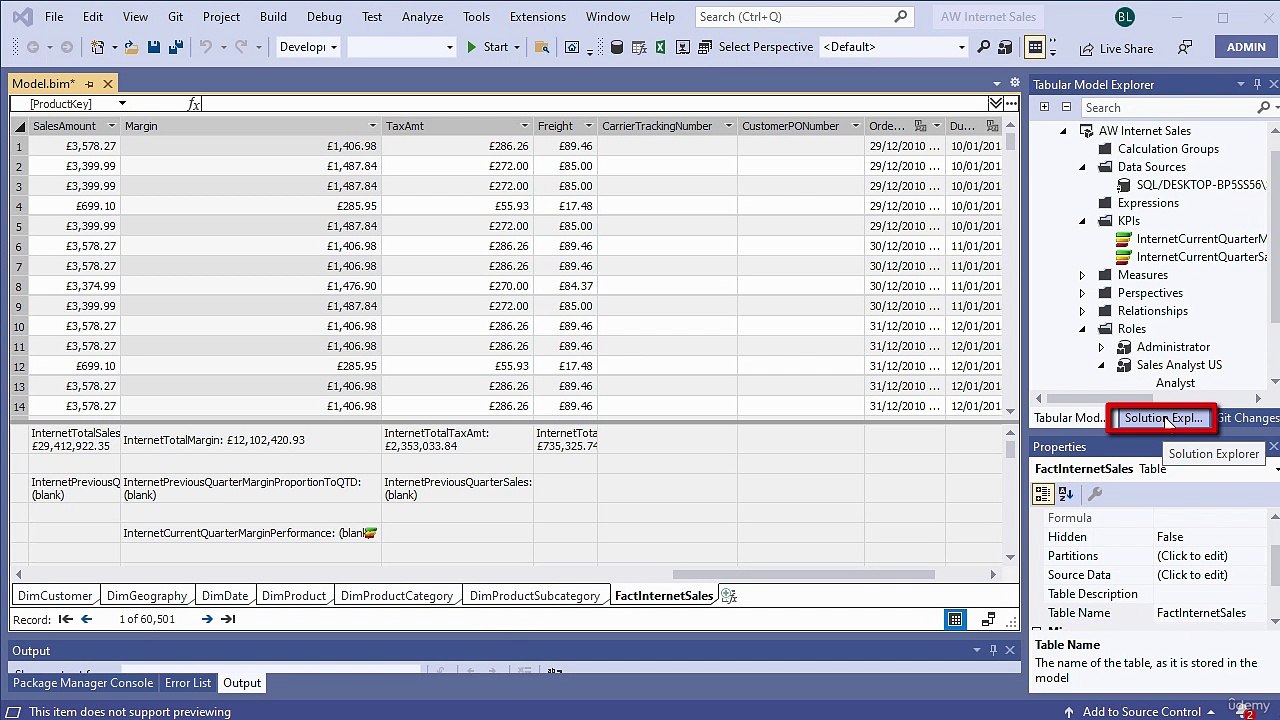This screenshot has height=720, width=1280.
Task: Go to the next record
Action: [x=207, y=619]
